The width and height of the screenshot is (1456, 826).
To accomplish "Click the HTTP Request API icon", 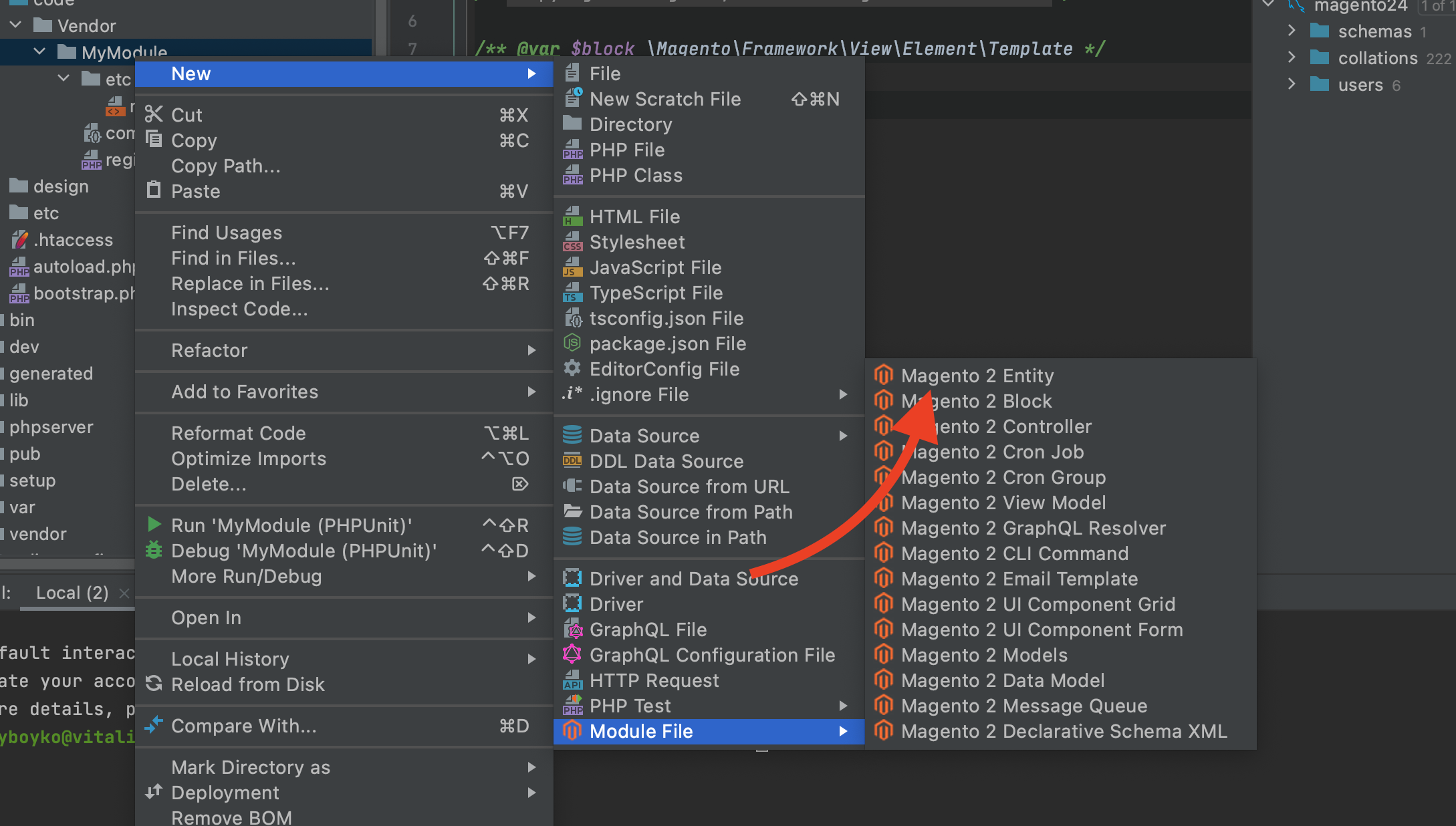I will [572, 680].
